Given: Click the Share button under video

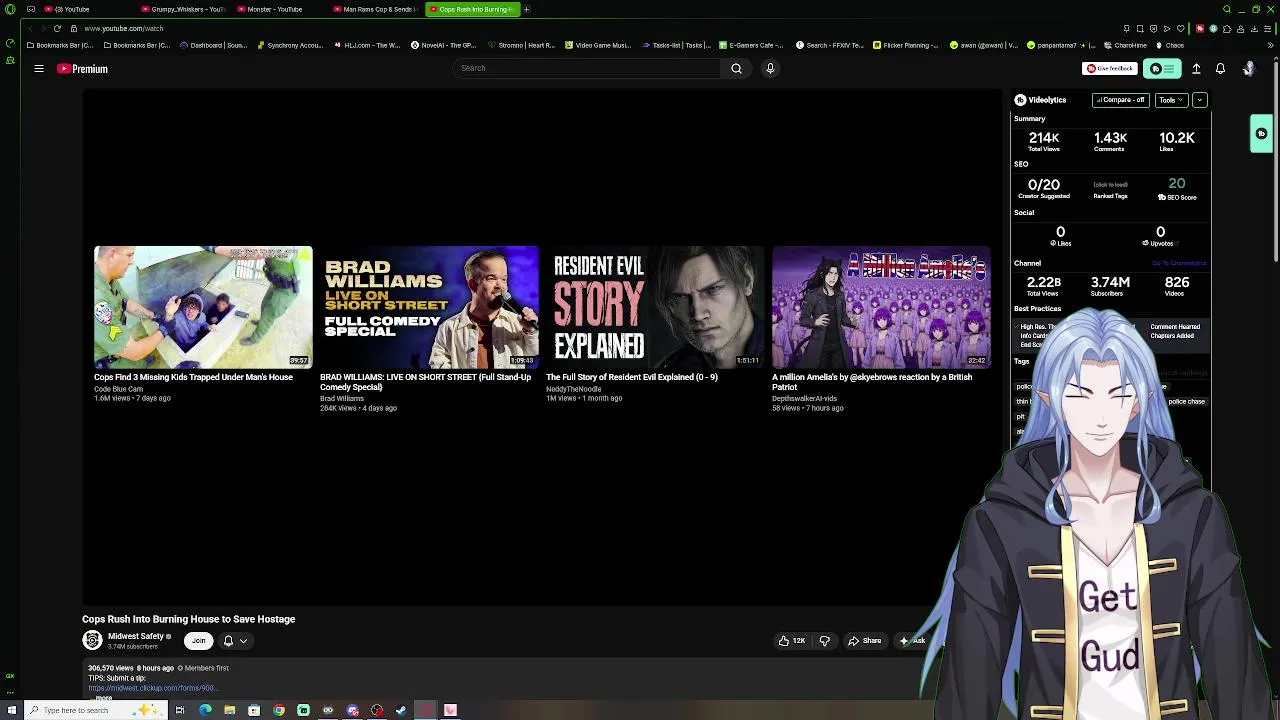Looking at the screenshot, I should click(x=865, y=641).
